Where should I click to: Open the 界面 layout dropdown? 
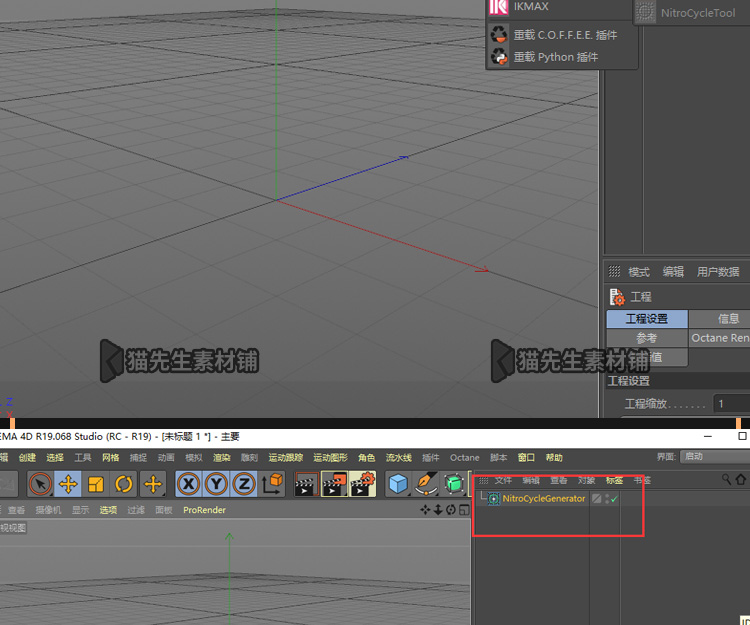(x=715, y=457)
